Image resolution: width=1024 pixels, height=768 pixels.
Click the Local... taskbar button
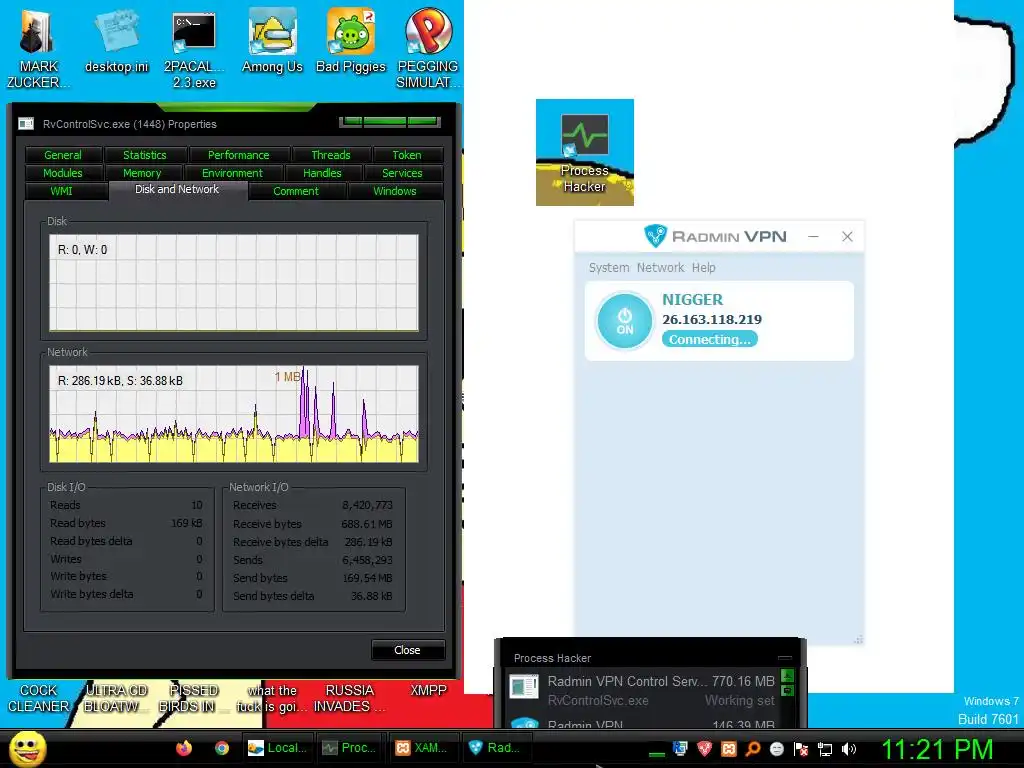(x=278, y=748)
